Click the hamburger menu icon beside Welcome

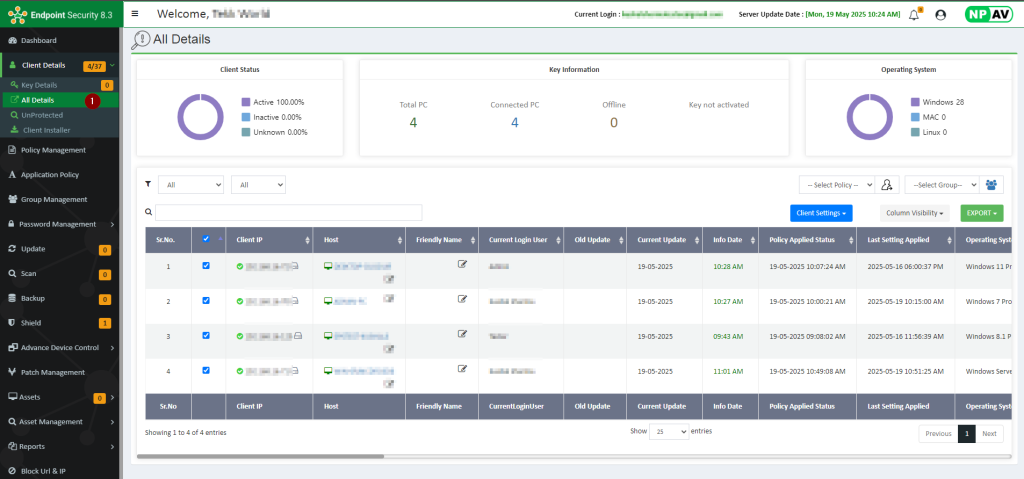click(x=135, y=14)
